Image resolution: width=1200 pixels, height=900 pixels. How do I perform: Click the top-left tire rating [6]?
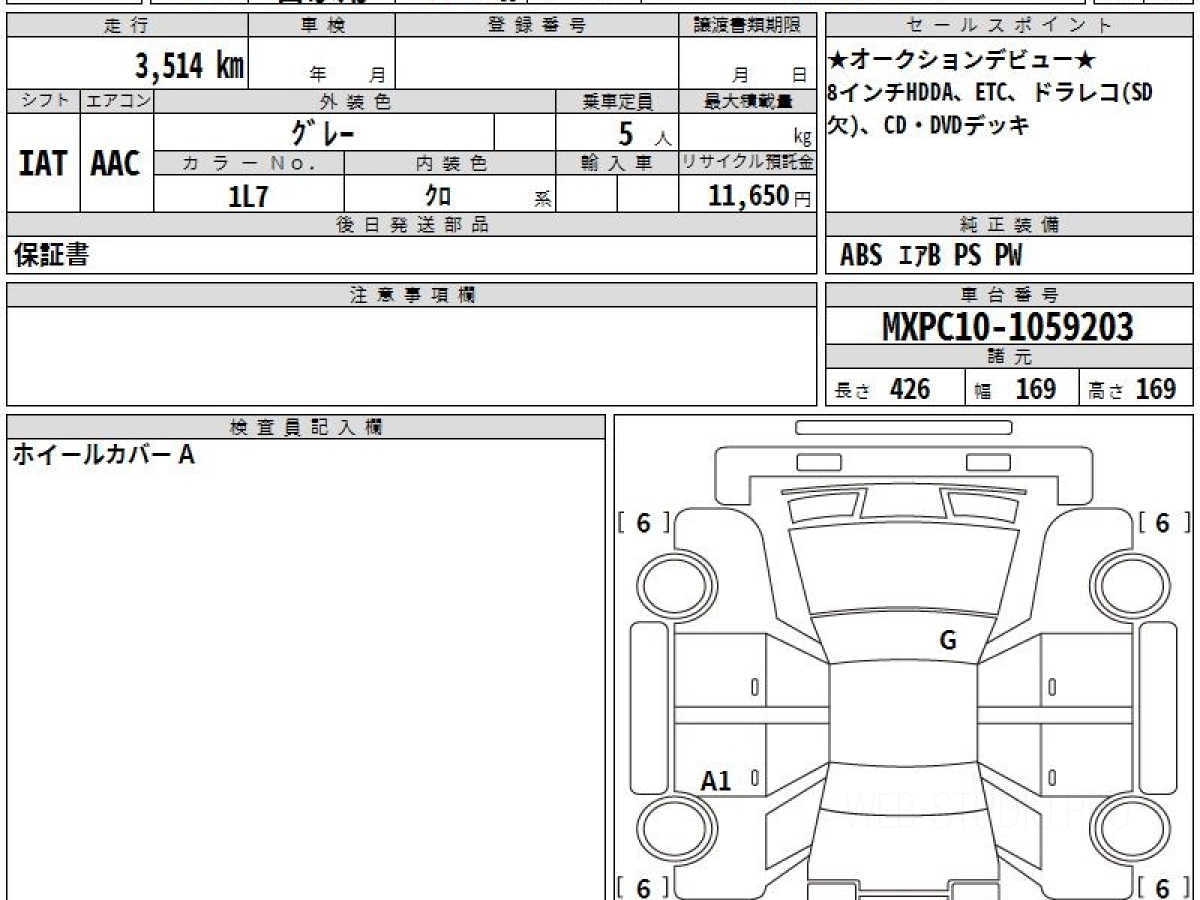pyautogui.click(x=644, y=523)
